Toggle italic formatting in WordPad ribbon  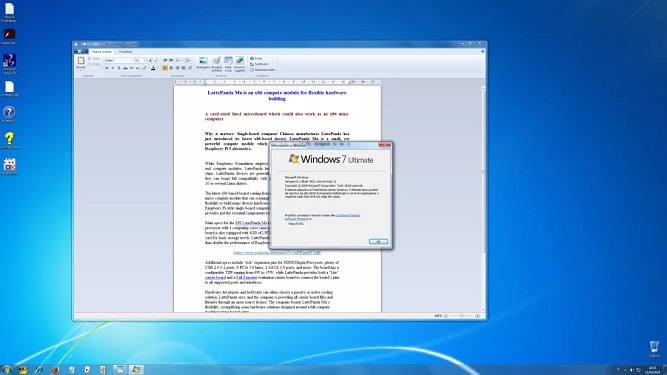point(113,68)
